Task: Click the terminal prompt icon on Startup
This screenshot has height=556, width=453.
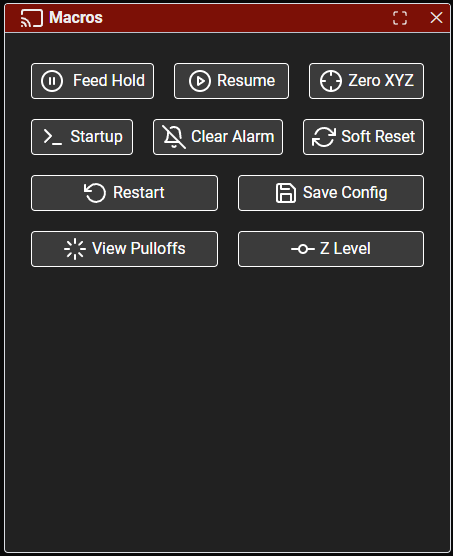Action: coord(53,137)
